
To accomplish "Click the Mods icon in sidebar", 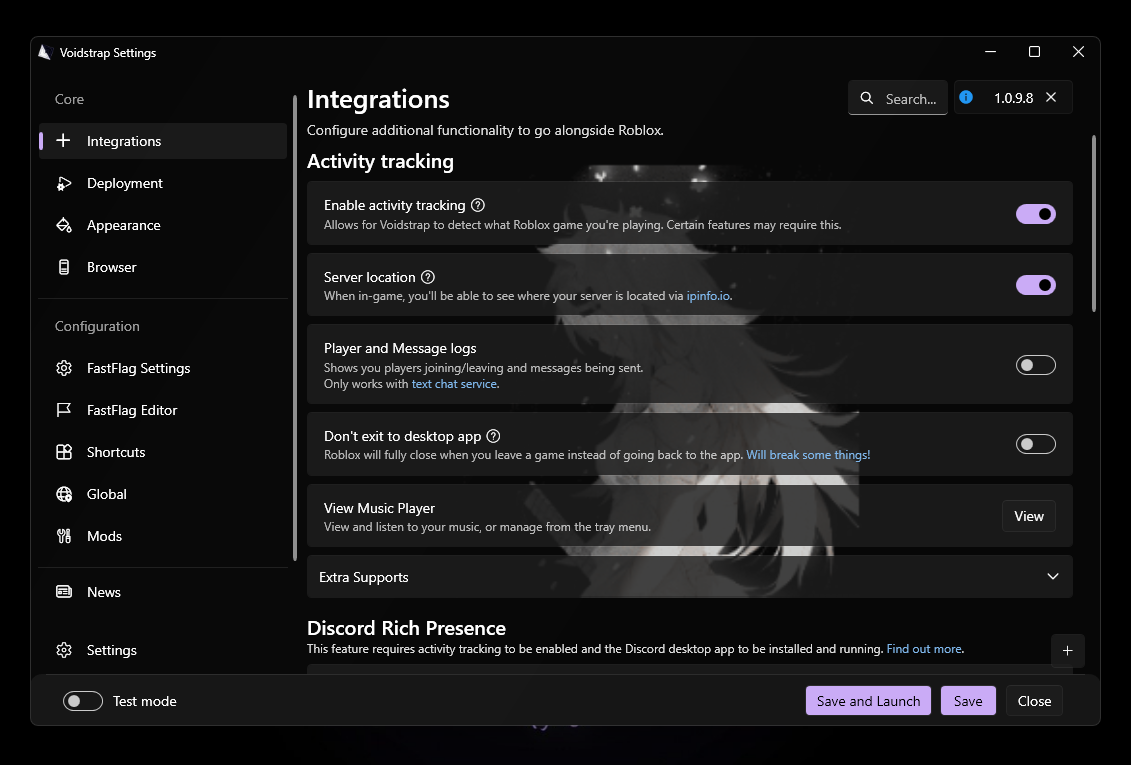I will pos(63,536).
